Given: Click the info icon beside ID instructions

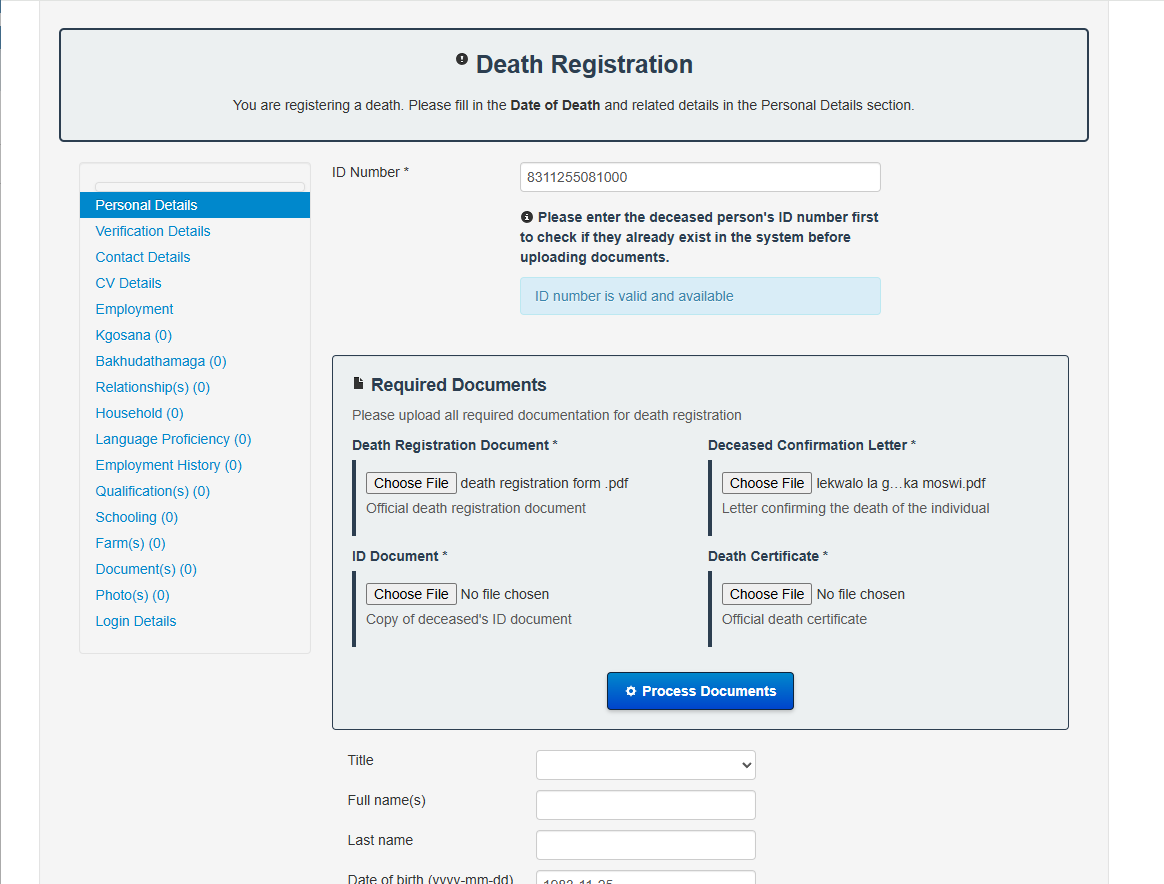Looking at the screenshot, I should pos(527,217).
